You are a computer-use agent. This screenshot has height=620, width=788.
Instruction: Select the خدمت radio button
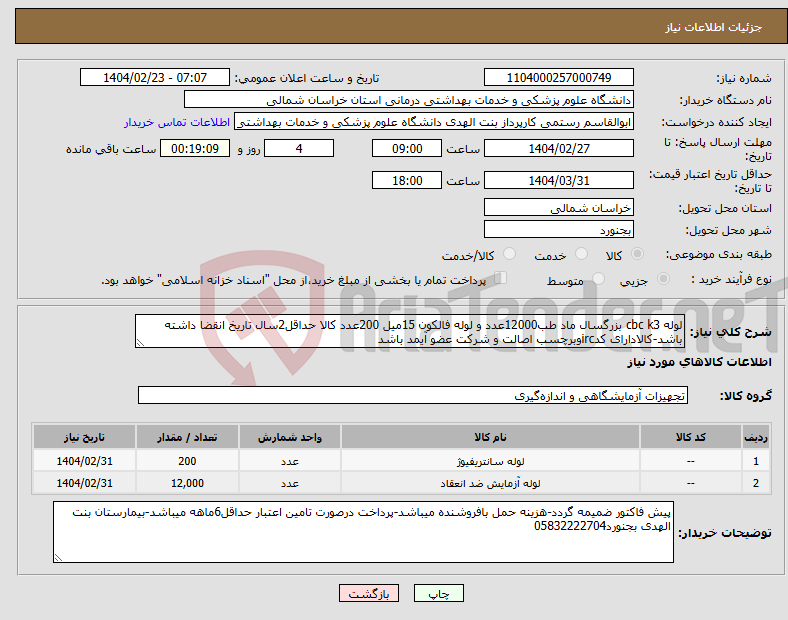click(581, 254)
